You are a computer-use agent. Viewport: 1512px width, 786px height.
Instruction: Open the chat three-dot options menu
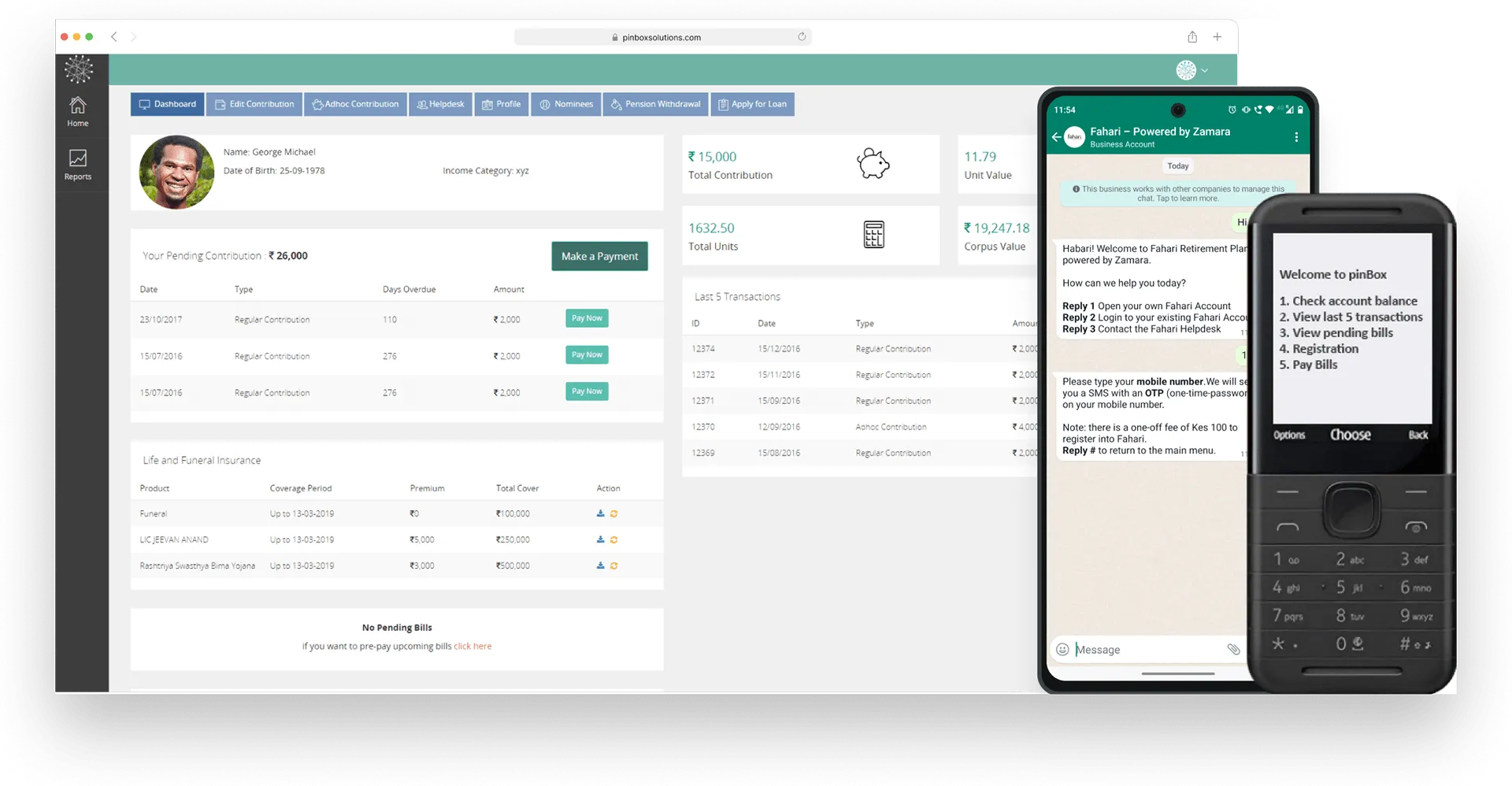click(1296, 137)
